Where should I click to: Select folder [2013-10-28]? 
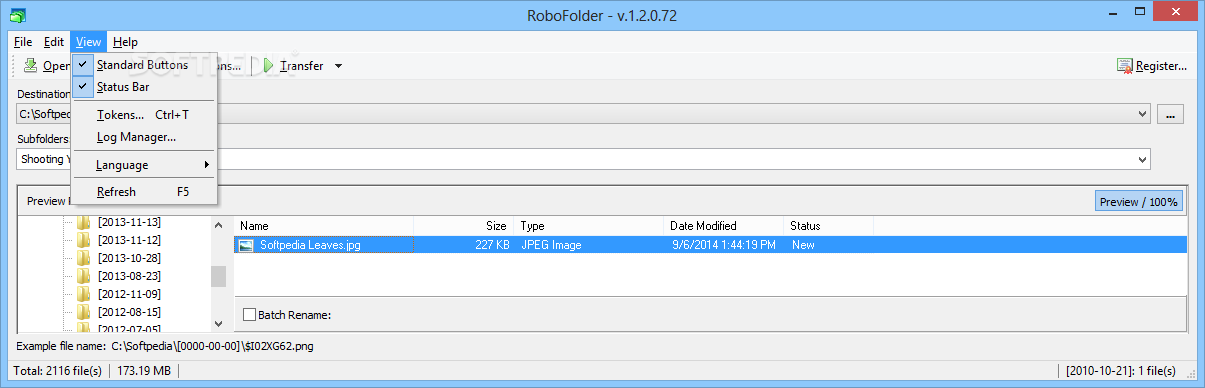(129, 258)
